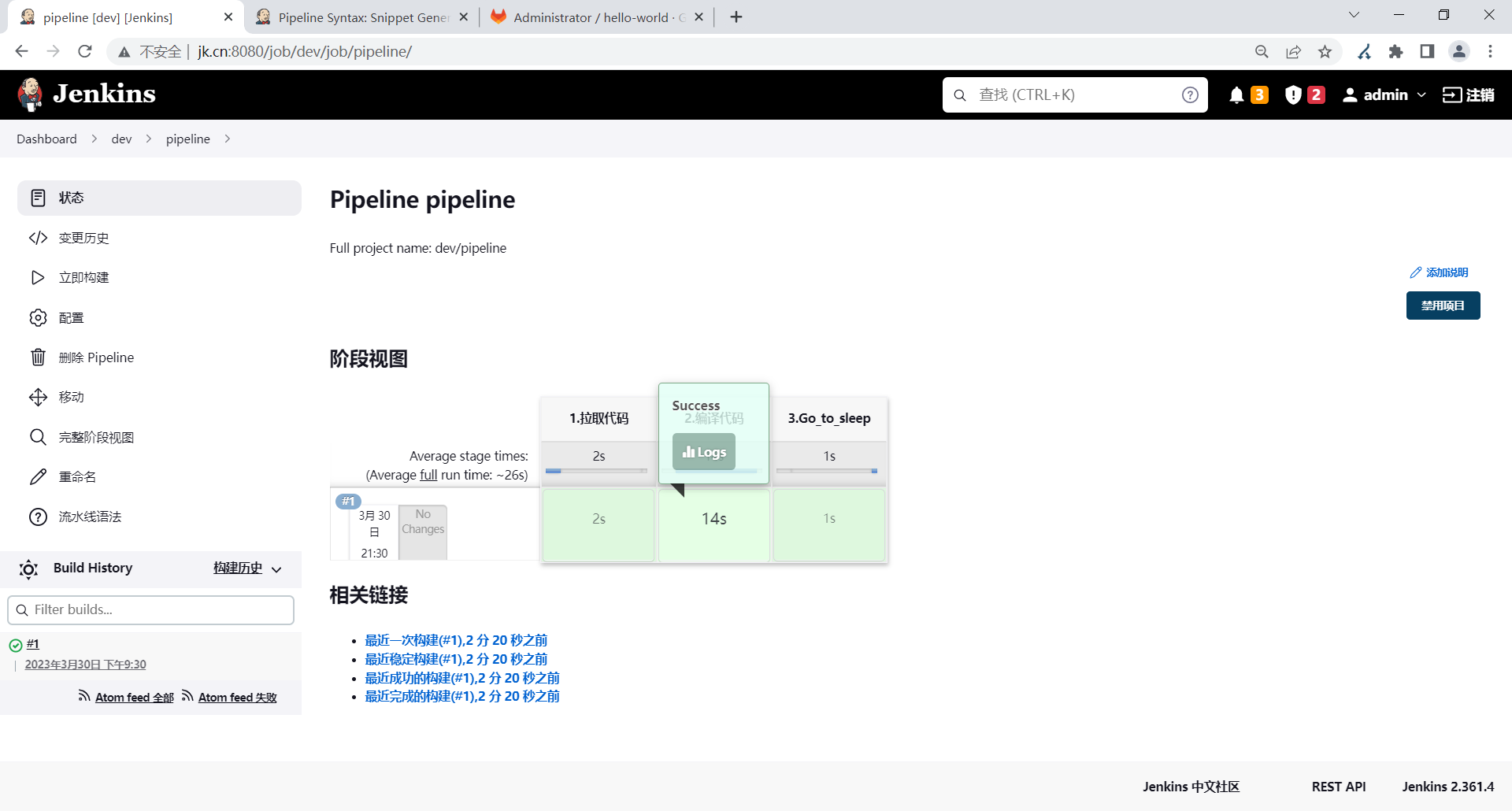
Task: Open the browser tab search dropdown
Action: pos(1354,15)
